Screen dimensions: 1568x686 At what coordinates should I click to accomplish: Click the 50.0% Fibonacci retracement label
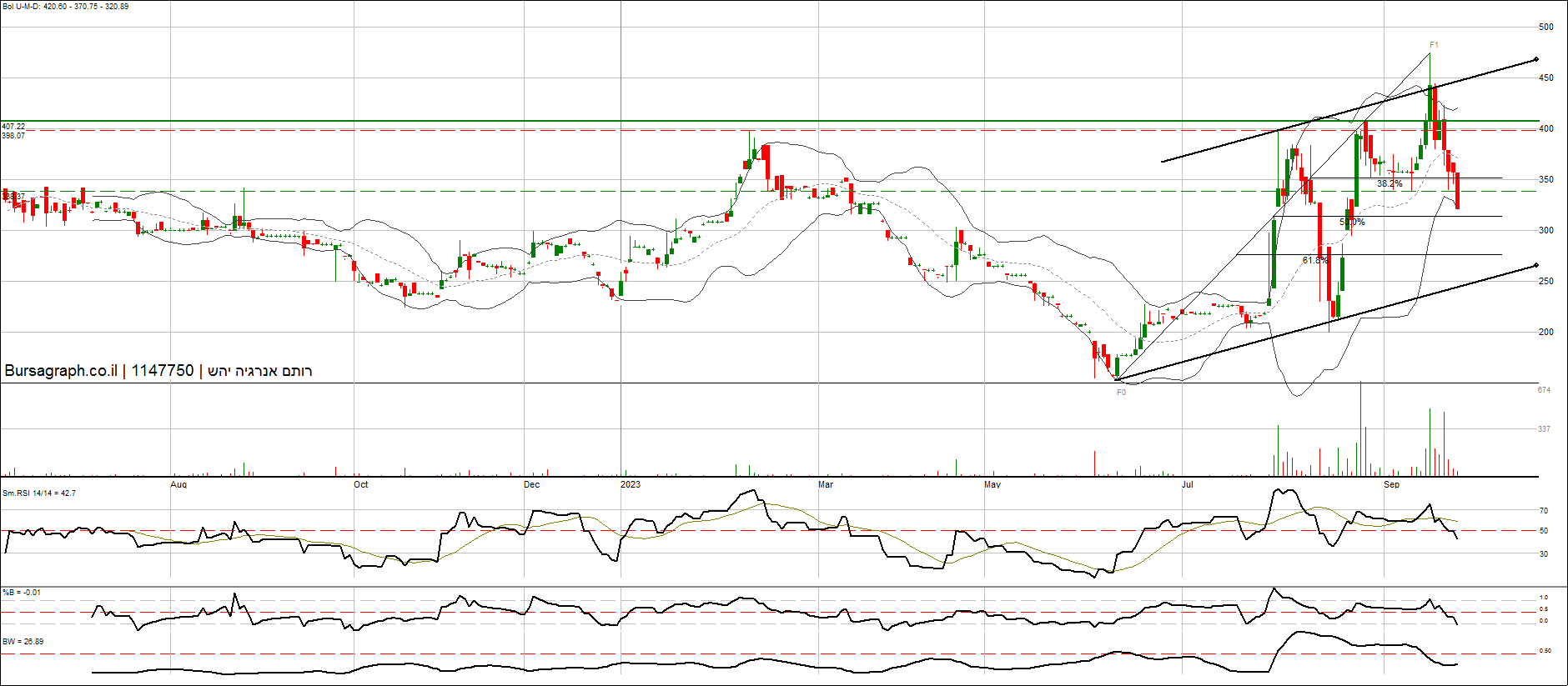pos(1352,223)
